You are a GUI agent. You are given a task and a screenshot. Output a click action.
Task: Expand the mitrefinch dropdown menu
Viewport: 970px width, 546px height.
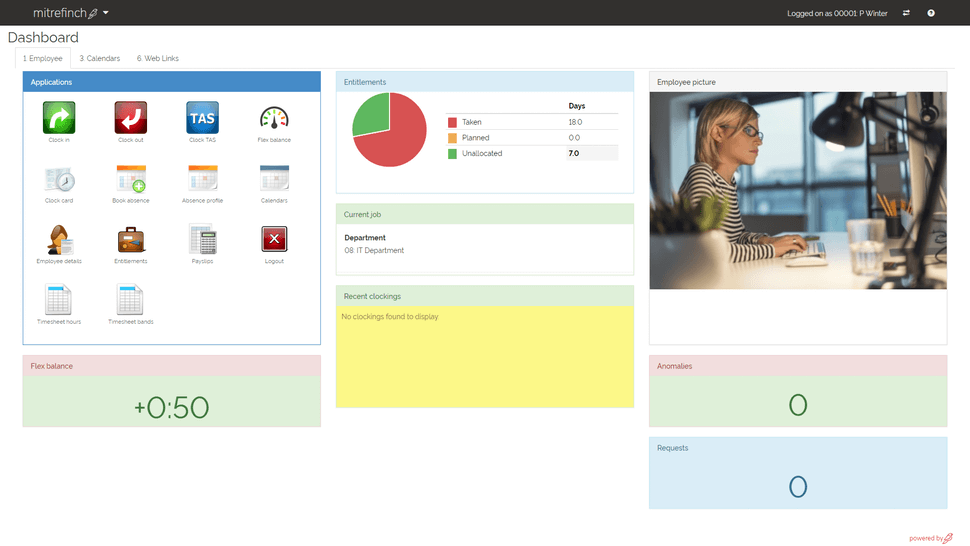[71, 13]
